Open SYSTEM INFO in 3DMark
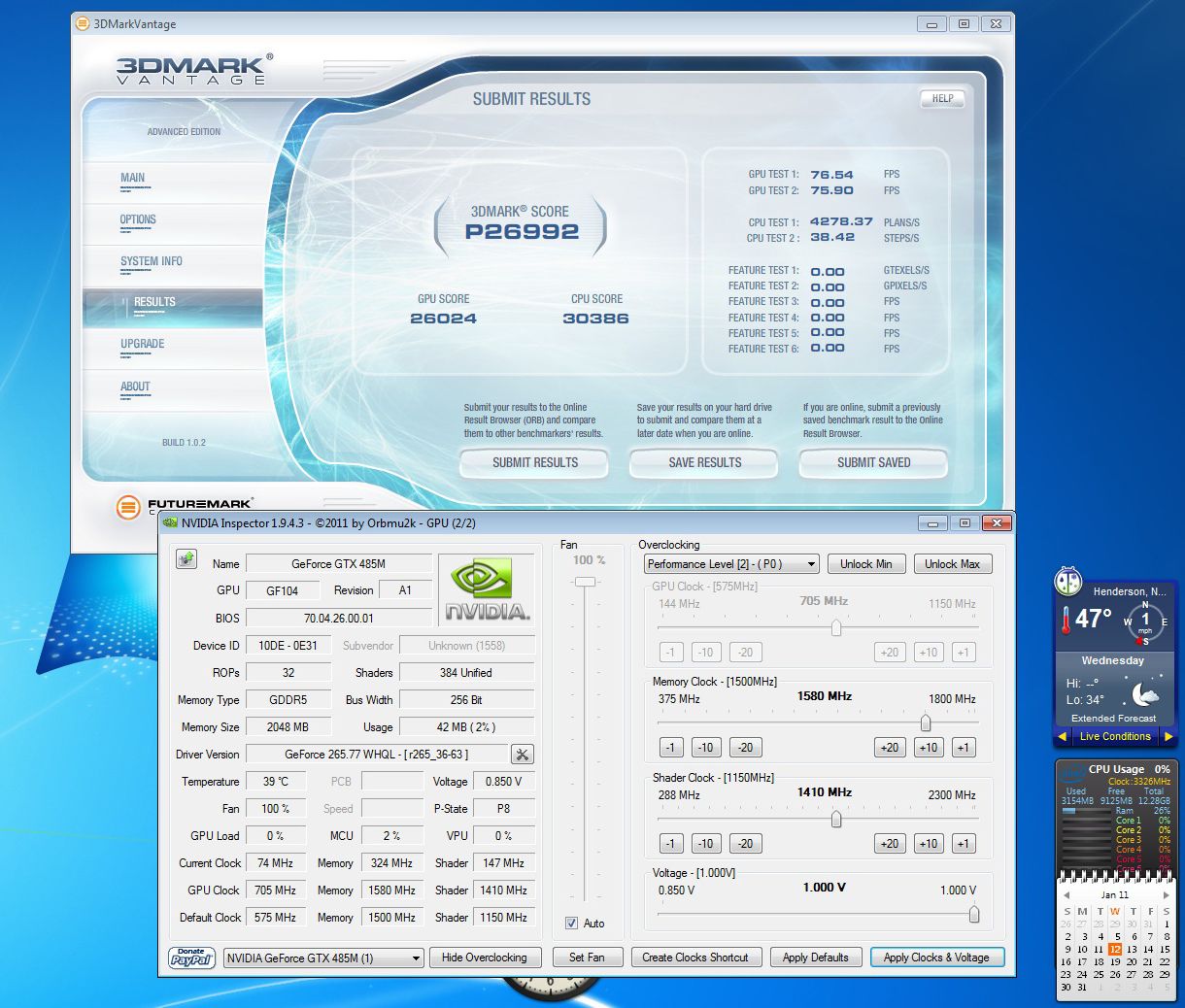1185x1008 pixels. pos(152,261)
